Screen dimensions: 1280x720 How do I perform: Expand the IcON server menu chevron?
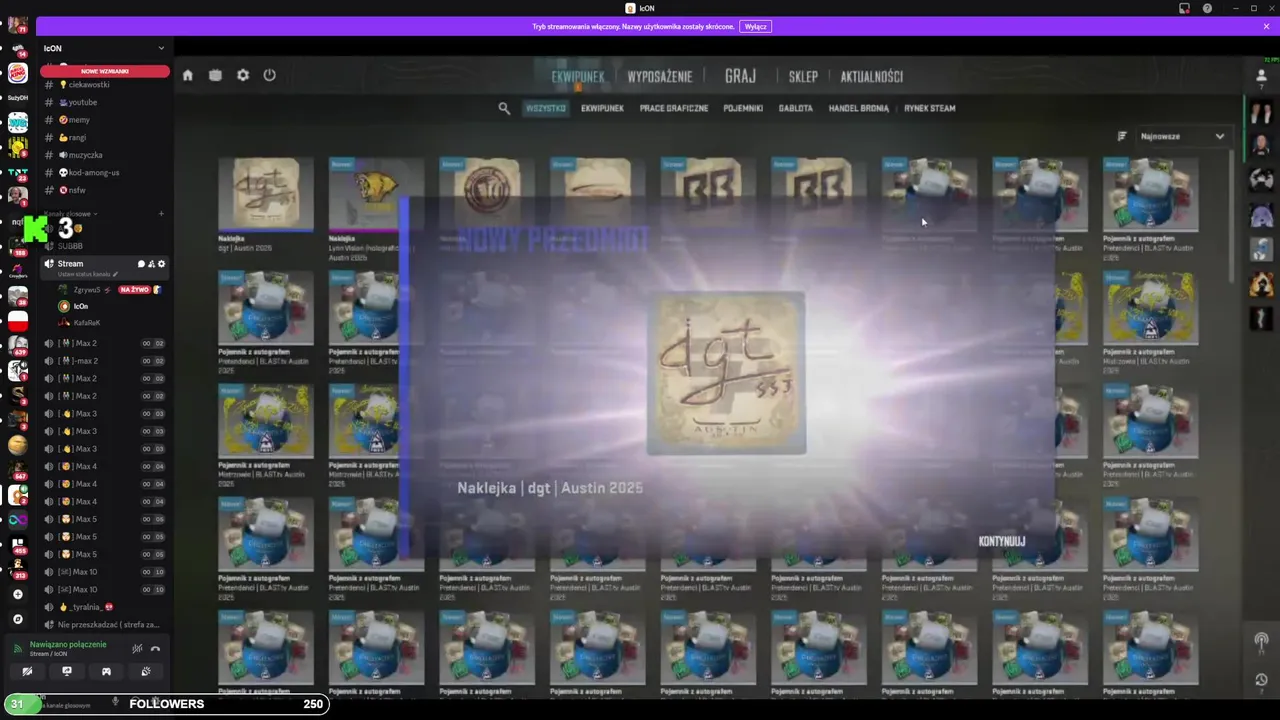(x=161, y=48)
